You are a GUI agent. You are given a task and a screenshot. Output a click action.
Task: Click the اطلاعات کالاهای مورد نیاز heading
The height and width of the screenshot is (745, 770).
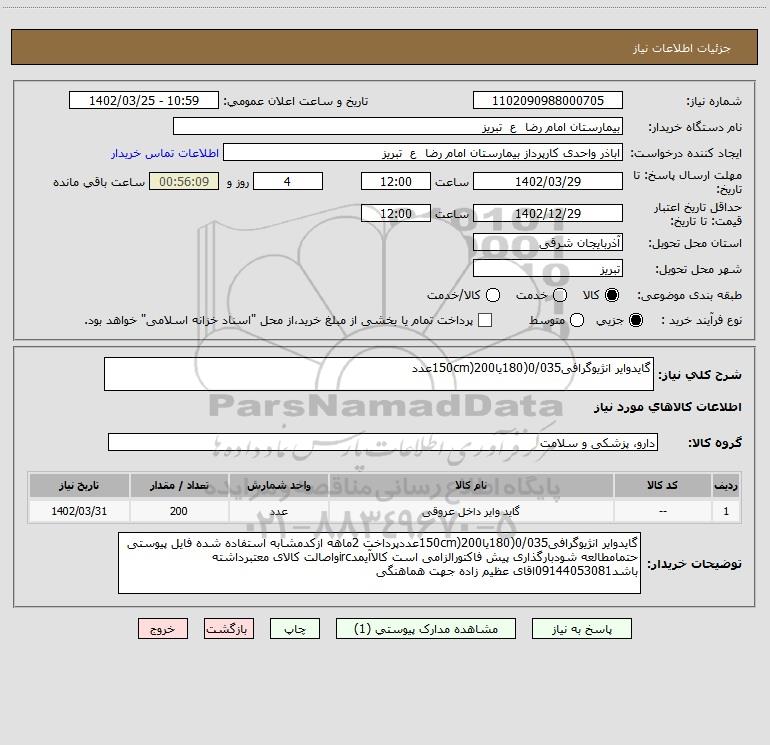click(x=668, y=407)
